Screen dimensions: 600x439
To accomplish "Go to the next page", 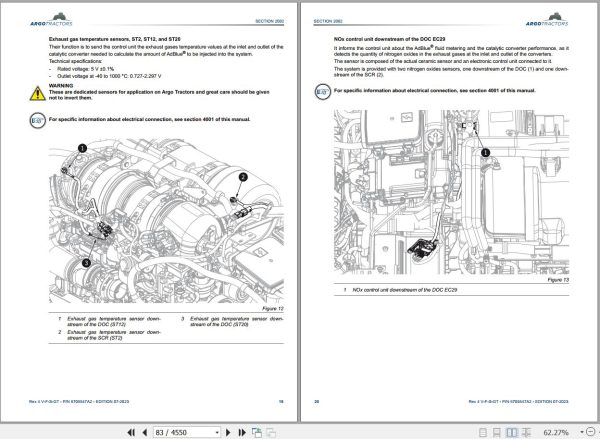I will coord(228,432).
